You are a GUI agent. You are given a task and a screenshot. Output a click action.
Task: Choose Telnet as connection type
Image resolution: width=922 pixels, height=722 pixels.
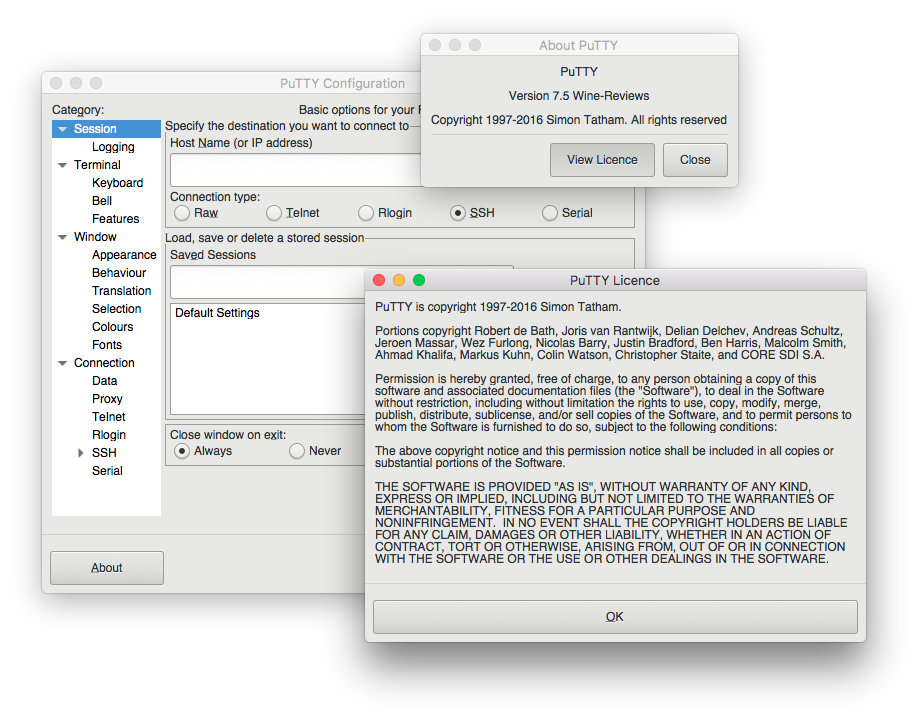[274, 213]
